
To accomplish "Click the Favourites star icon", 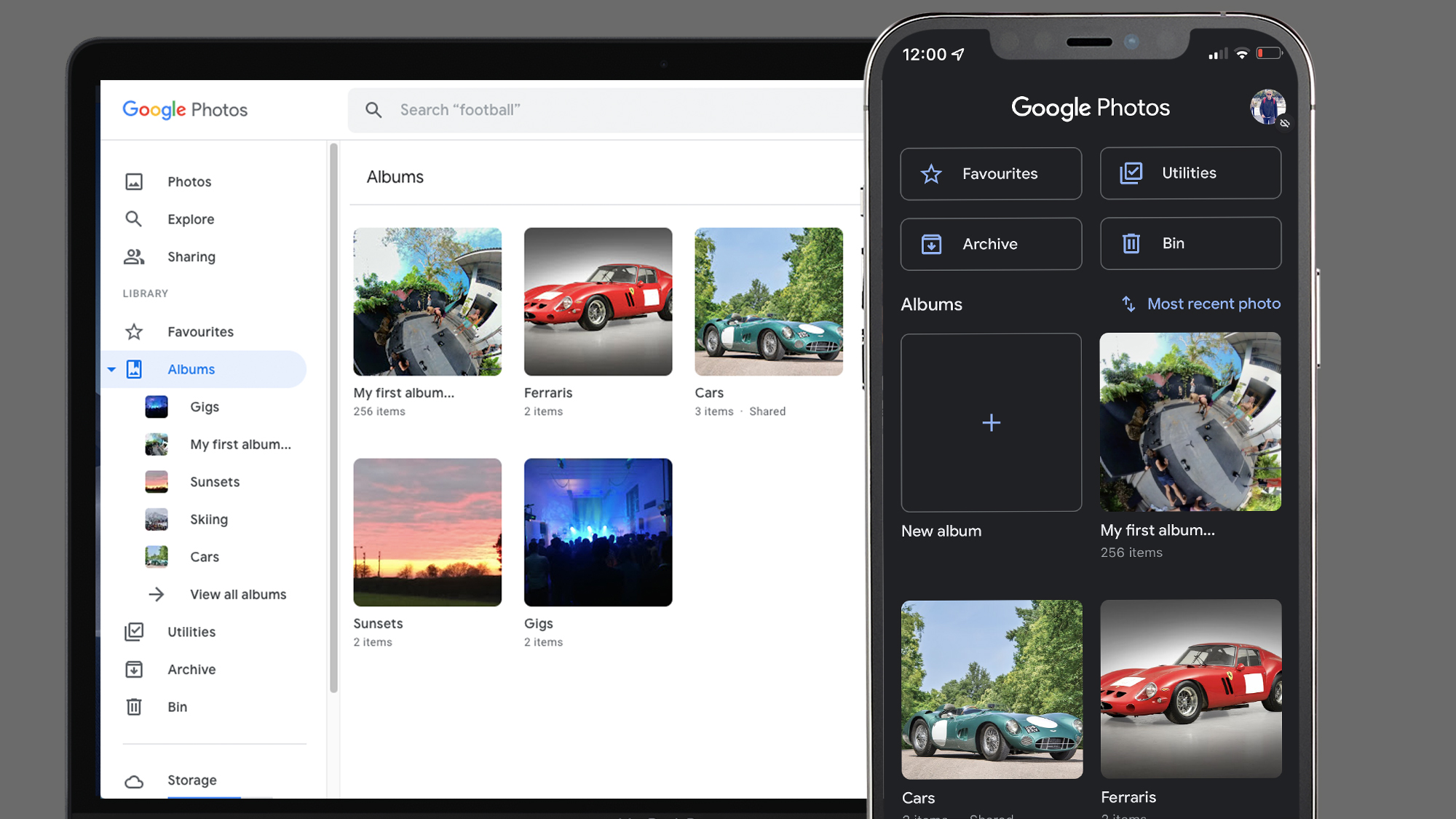I will 932,172.
